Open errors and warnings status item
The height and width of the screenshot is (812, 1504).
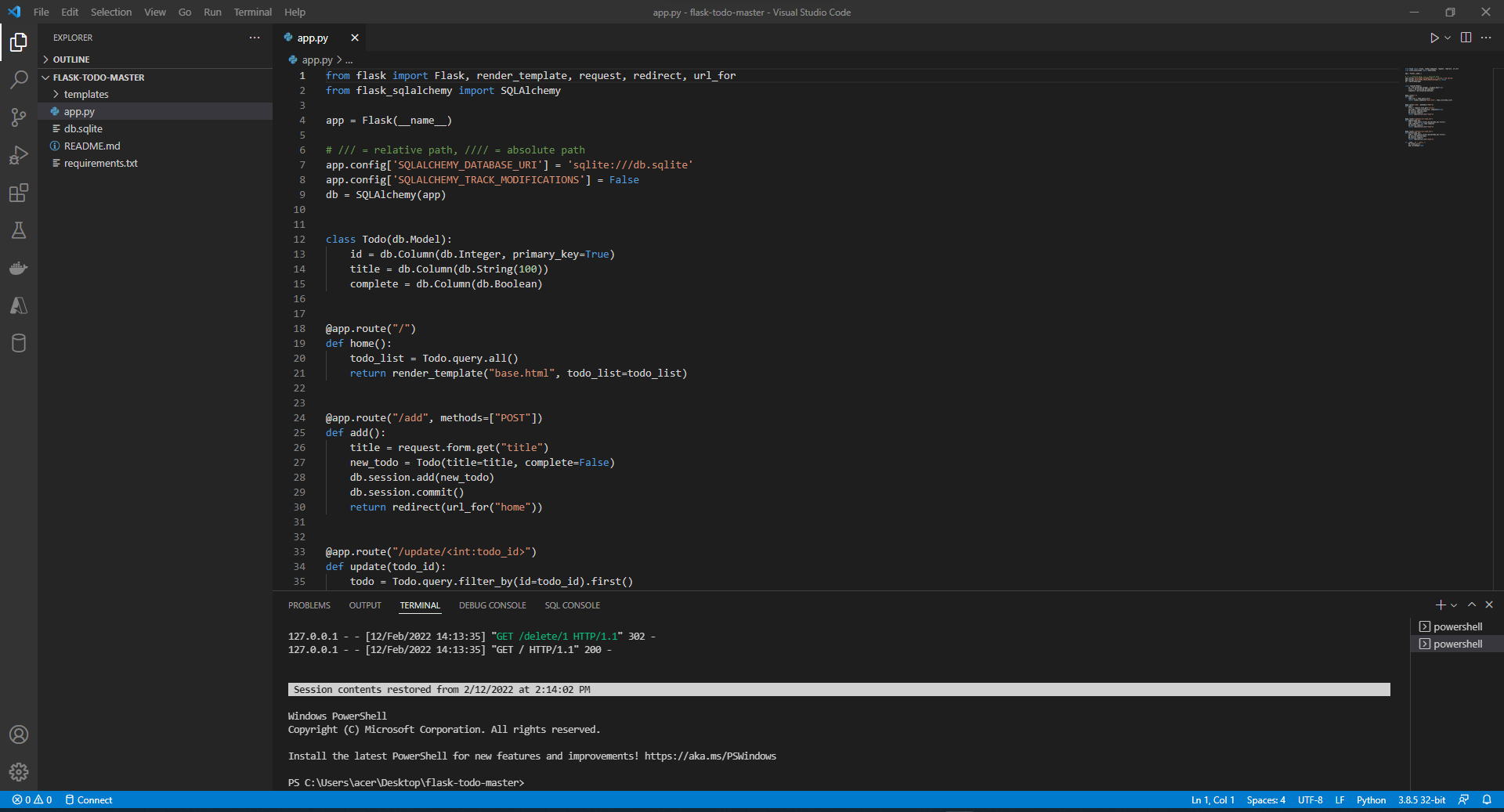click(32, 799)
